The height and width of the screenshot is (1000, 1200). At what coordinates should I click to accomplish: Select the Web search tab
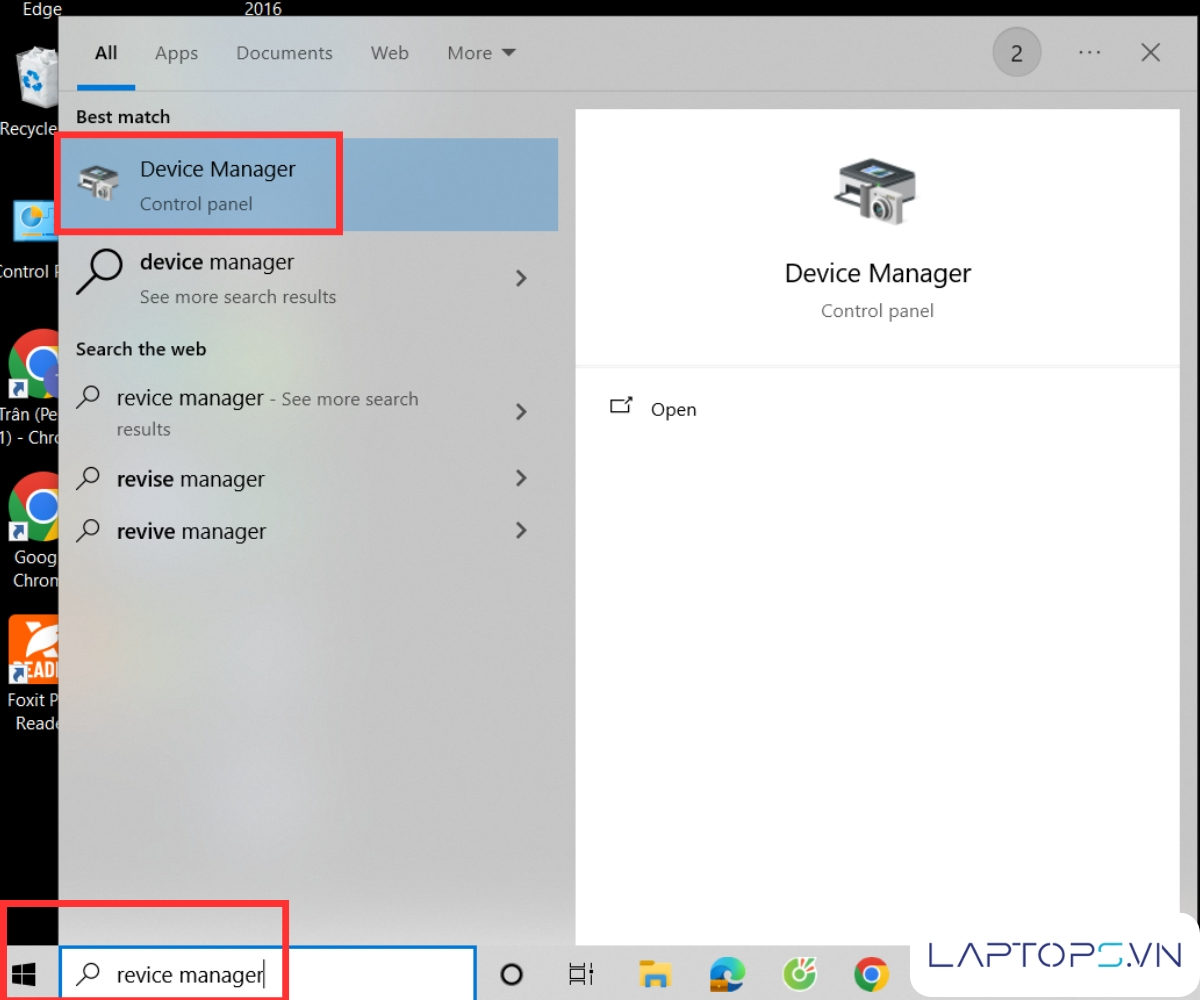[x=389, y=53]
